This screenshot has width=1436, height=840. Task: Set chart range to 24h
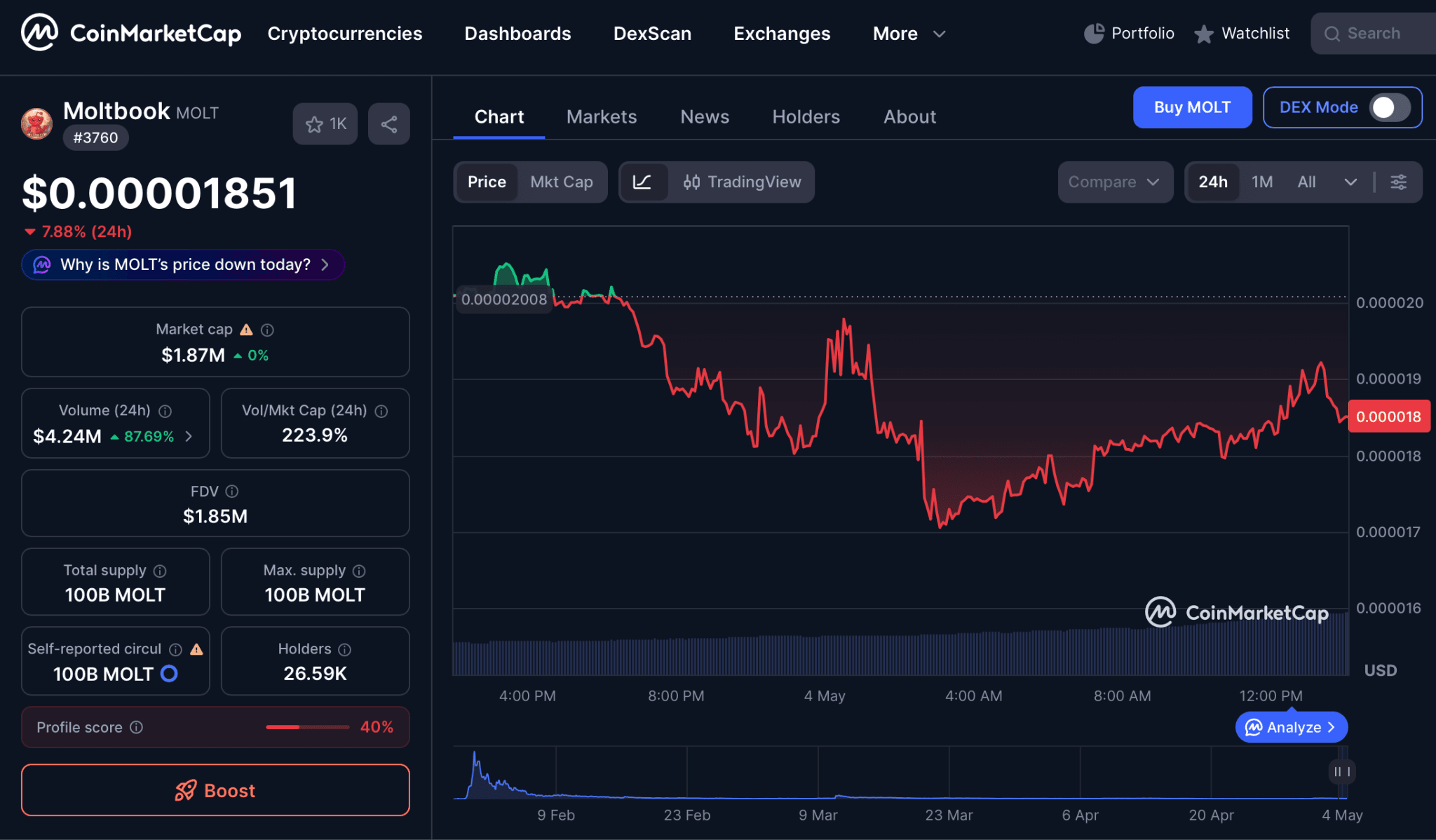coord(1213,182)
